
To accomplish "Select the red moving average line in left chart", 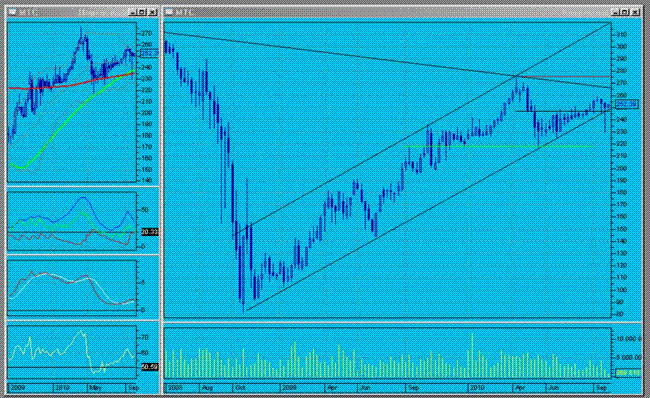I will [70, 84].
